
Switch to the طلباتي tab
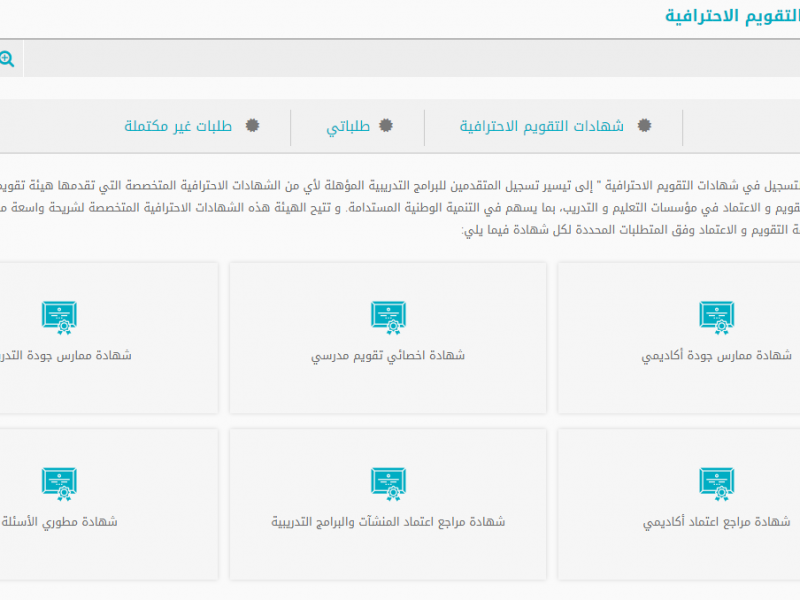tap(348, 127)
